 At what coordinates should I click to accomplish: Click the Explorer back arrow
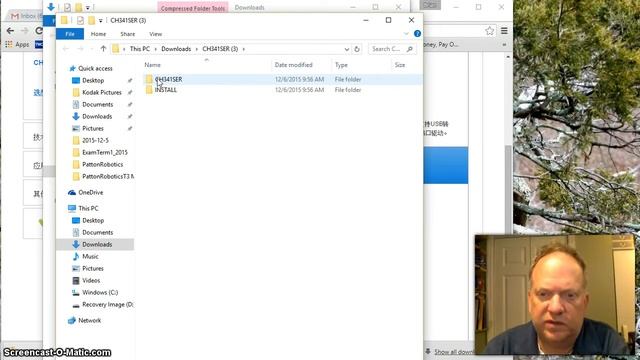point(66,49)
